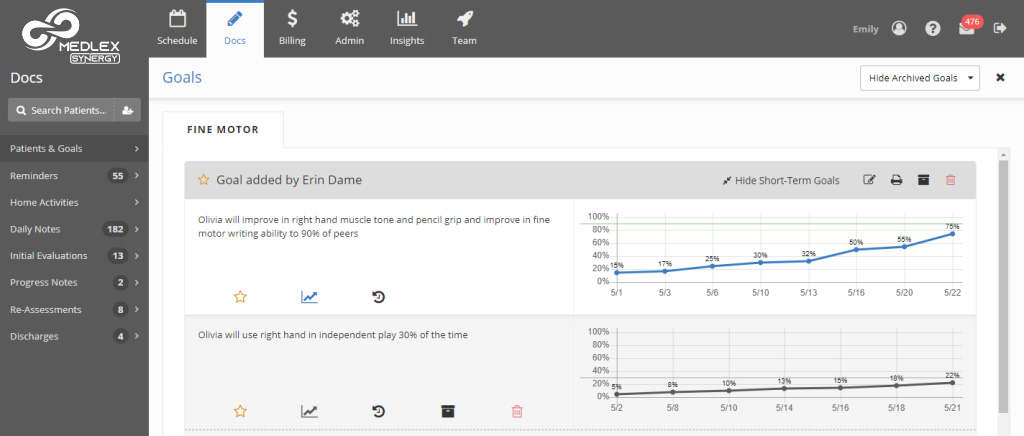Print the goal using printer icon
Viewport: 1024px width, 436px height.
point(896,180)
